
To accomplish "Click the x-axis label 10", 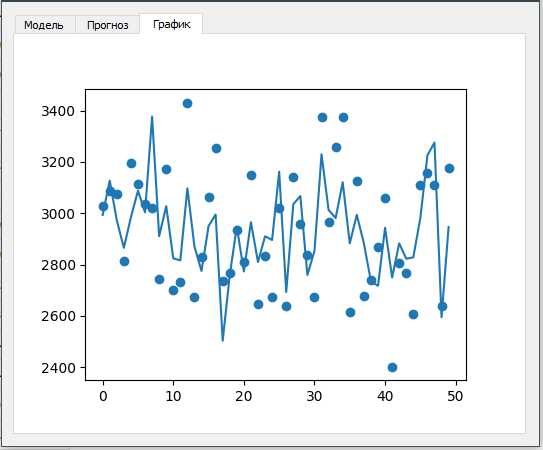I will [x=173, y=396].
